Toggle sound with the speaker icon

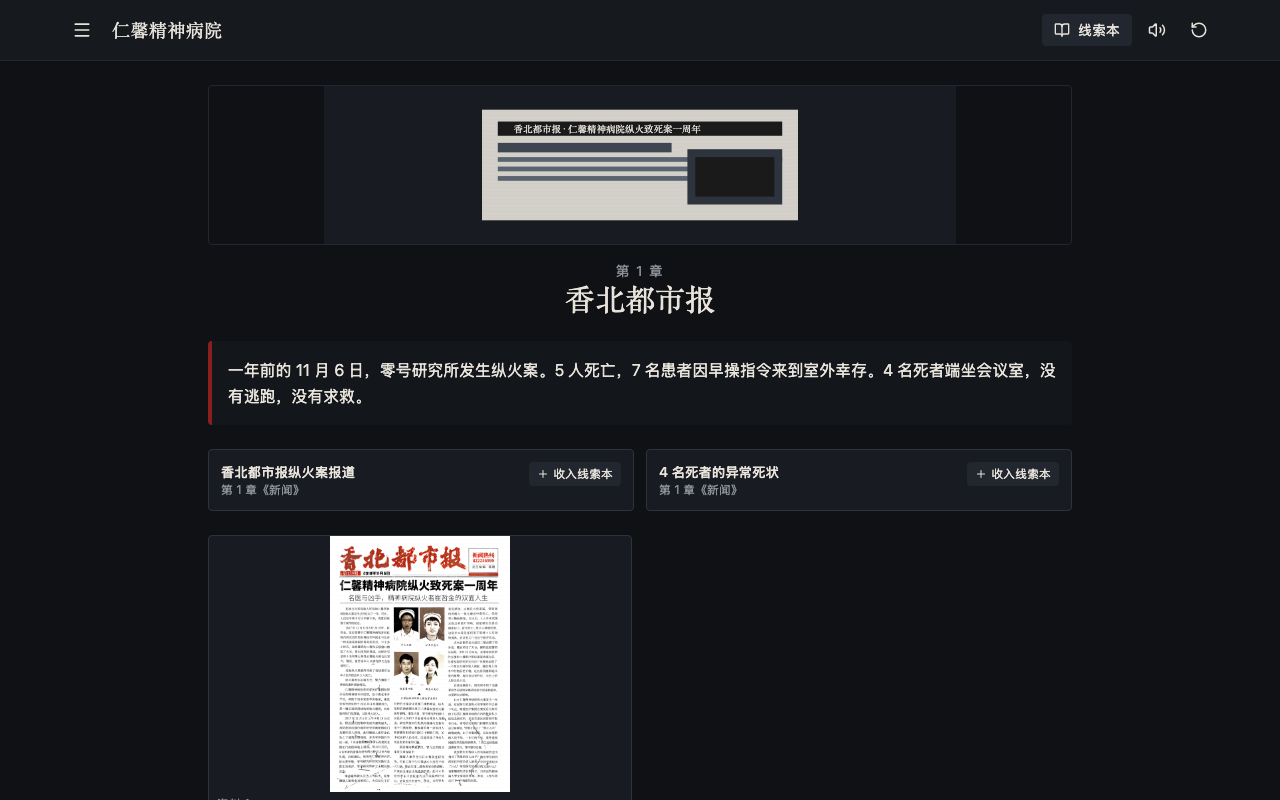click(1157, 30)
